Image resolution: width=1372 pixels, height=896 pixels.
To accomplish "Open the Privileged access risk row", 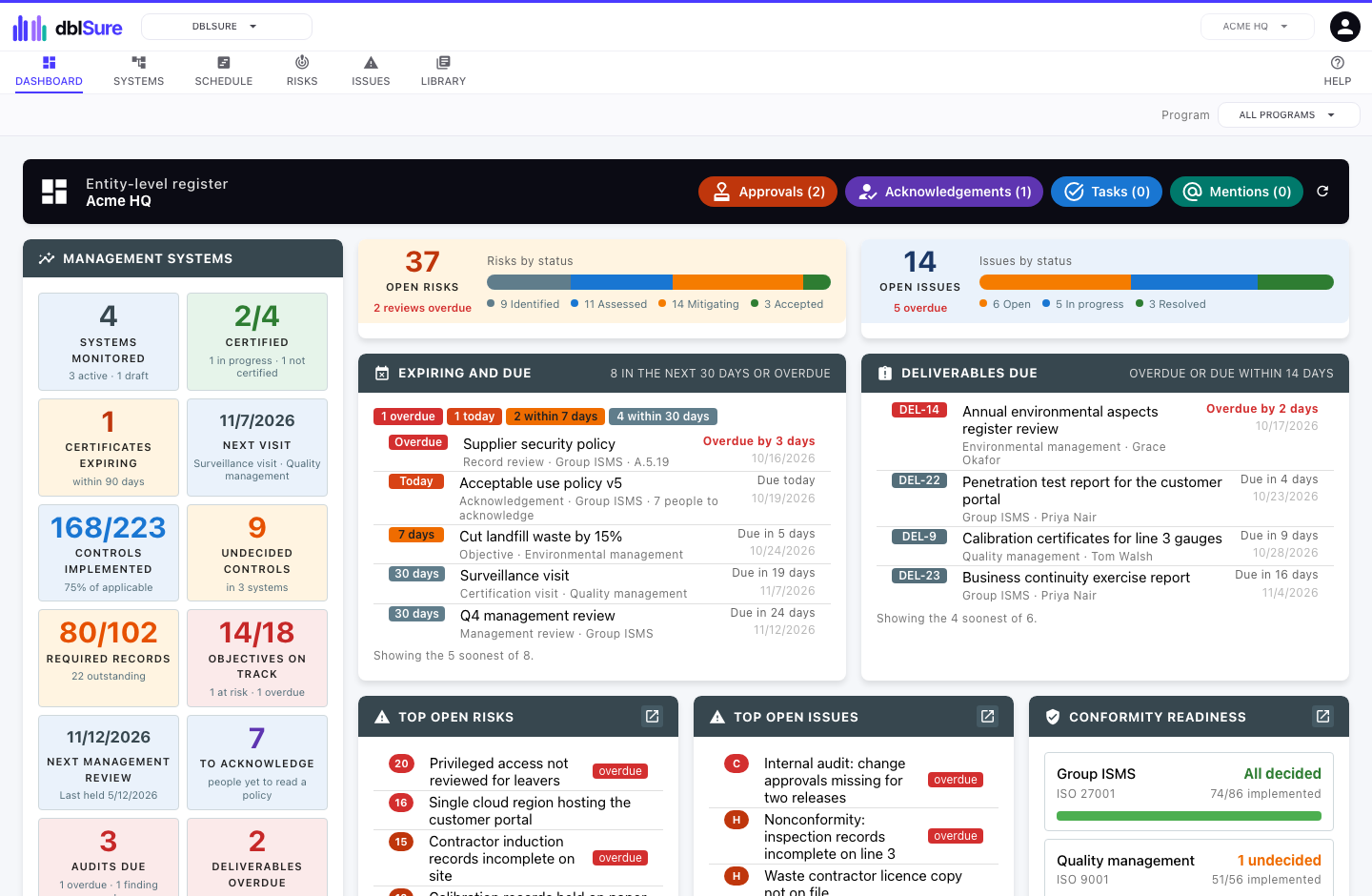I will (x=518, y=771).
